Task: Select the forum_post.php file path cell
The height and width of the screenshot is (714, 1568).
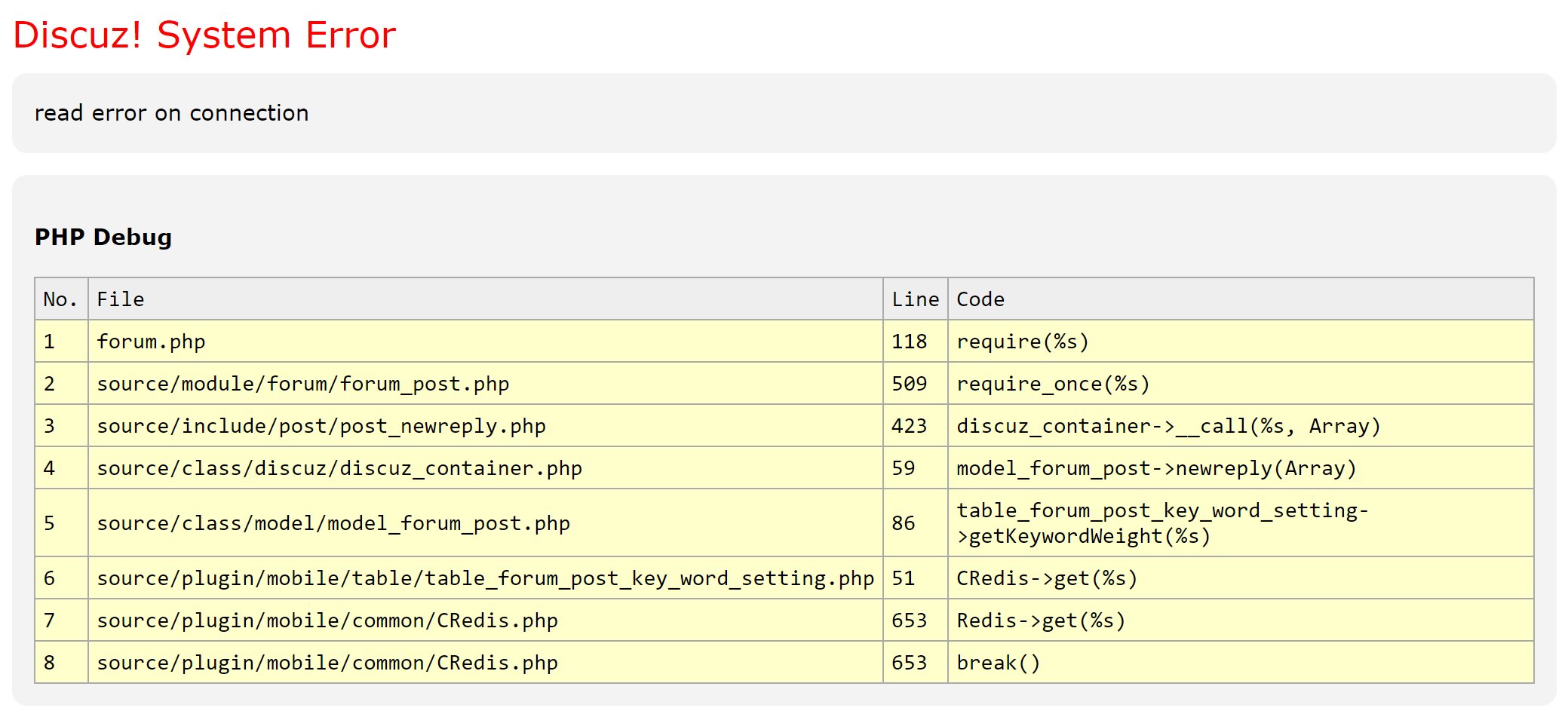Action: [x=302, y=384]
